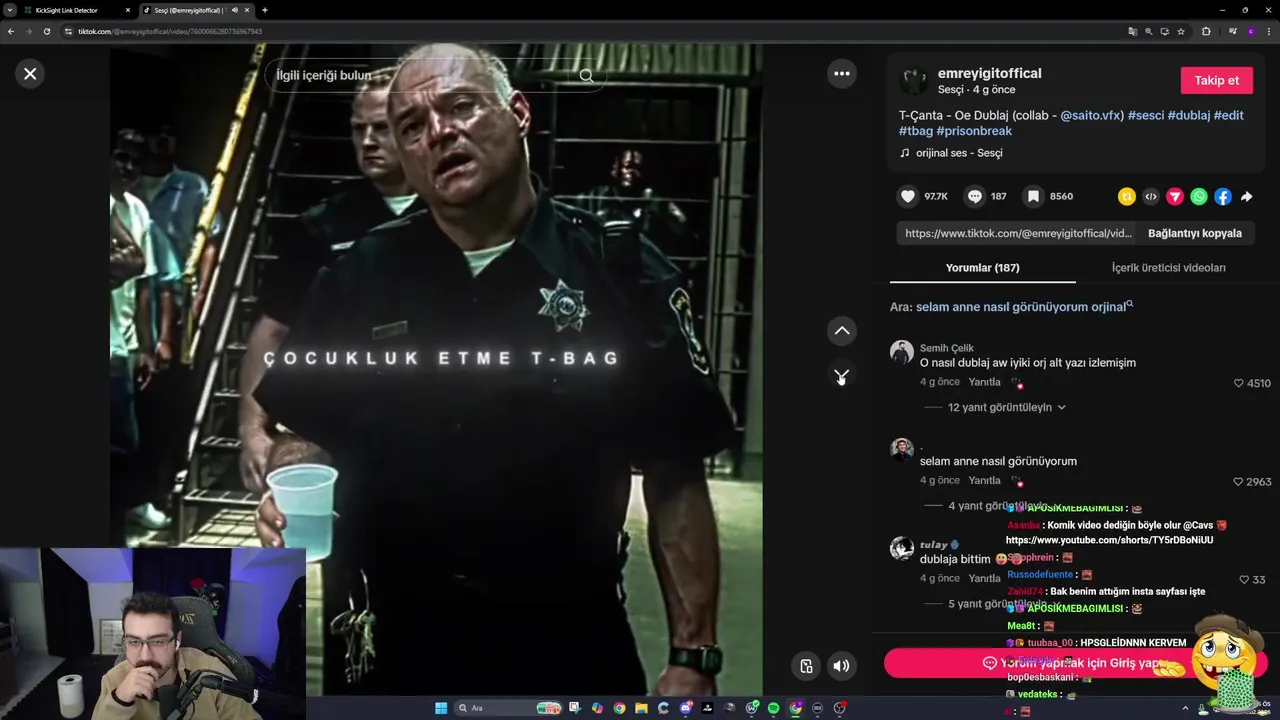Click the suggested search 'selam anne nasıl görünüyorum orjinal'
The image size is (1280, 720).
(1023, 307)
